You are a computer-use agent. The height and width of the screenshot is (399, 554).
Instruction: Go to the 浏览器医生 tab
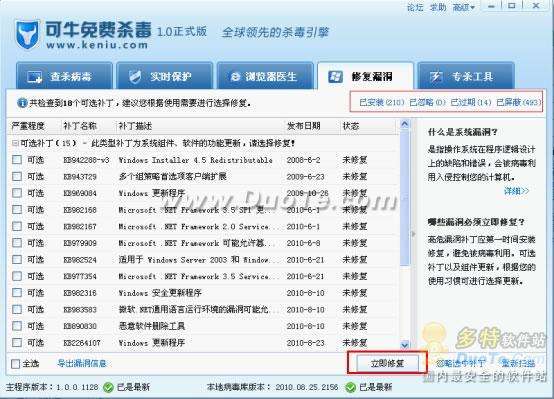265,76
